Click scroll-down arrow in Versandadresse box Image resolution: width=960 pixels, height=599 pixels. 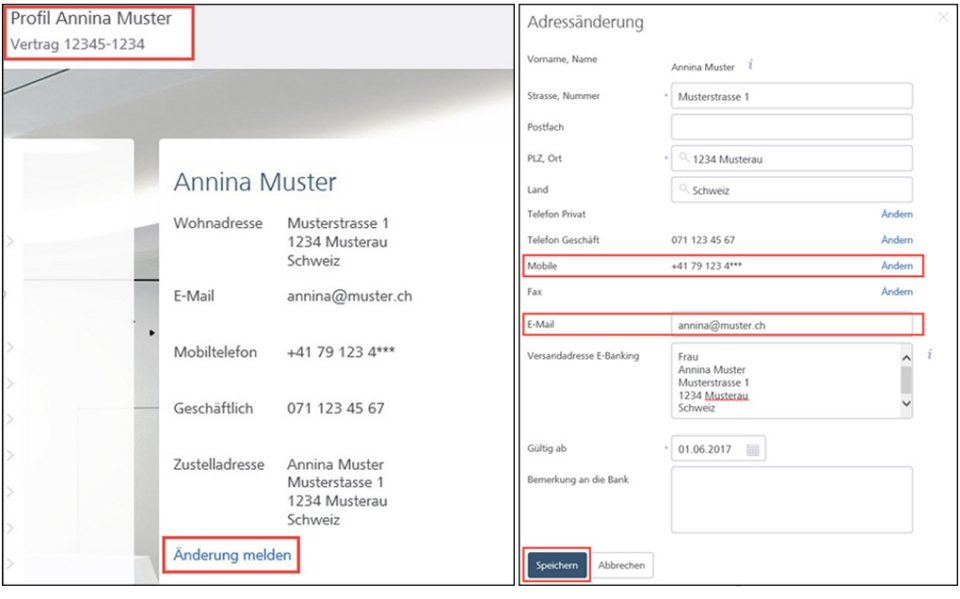(906, 404)
